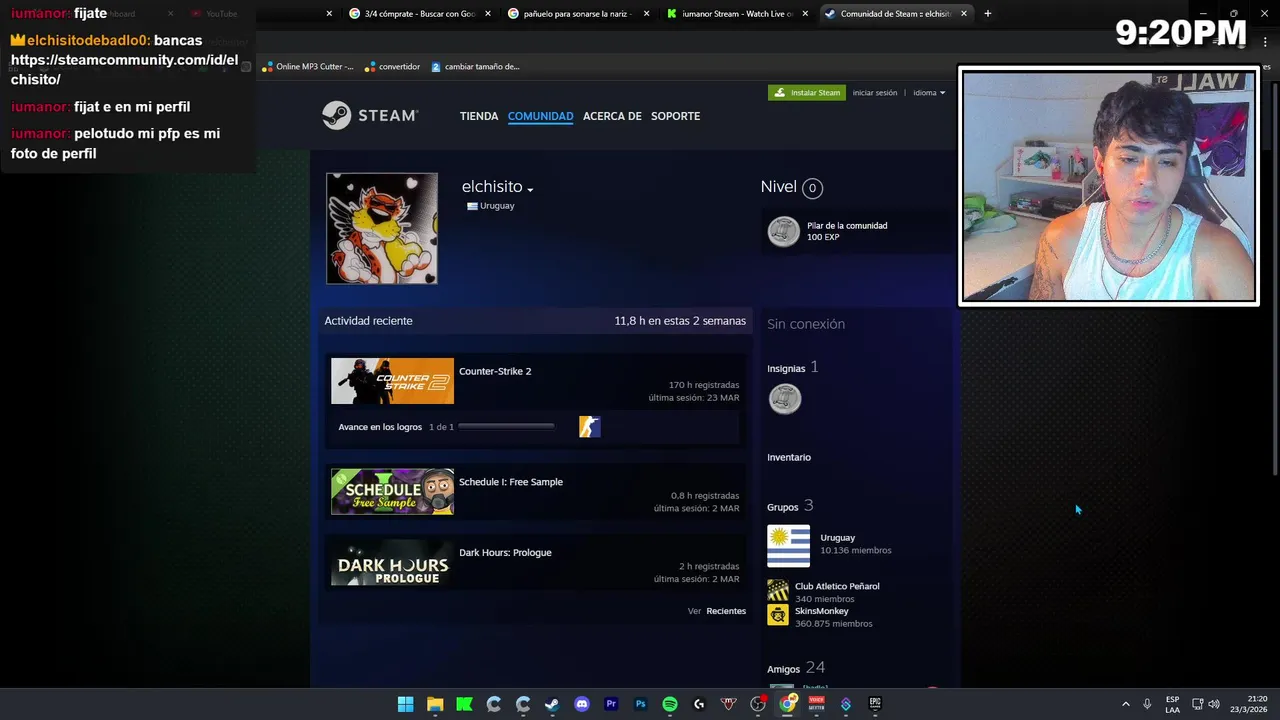Click the Dark Hours: Prologue title

coord(505,552)
